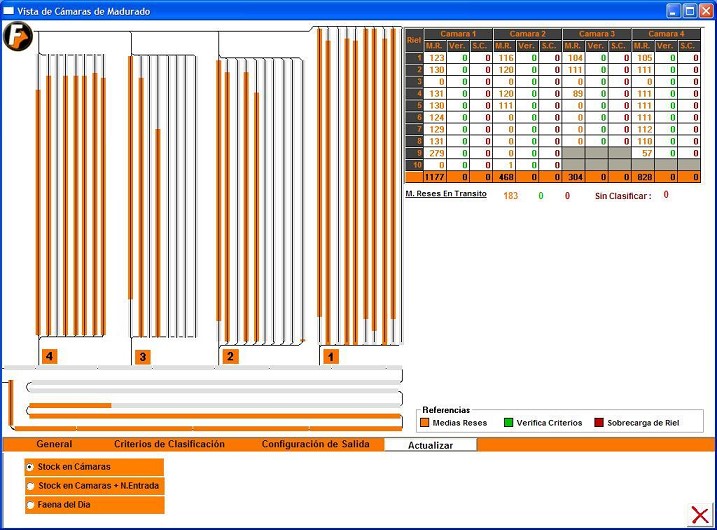Click the Camara 1 column header

[x=458, y=34]
